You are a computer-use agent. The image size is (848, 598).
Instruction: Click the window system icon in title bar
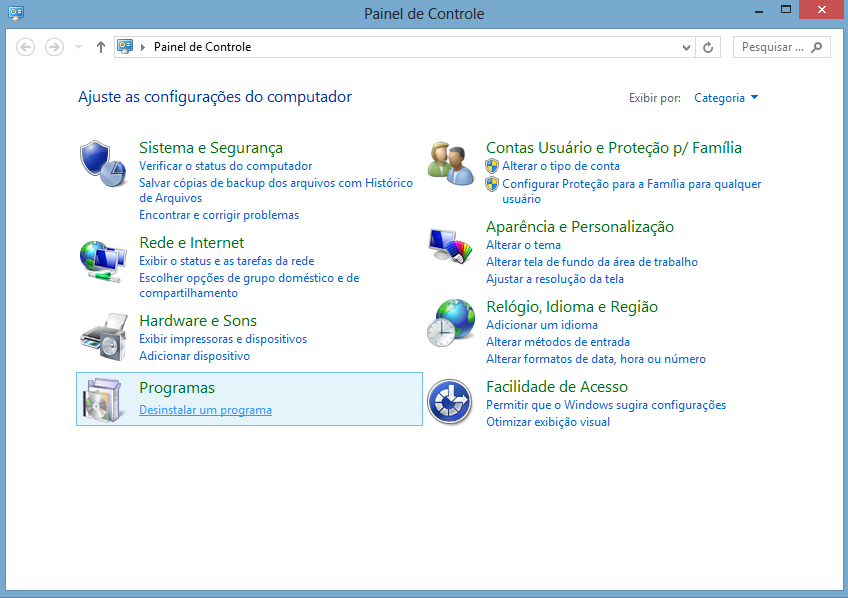pos(16,12)
